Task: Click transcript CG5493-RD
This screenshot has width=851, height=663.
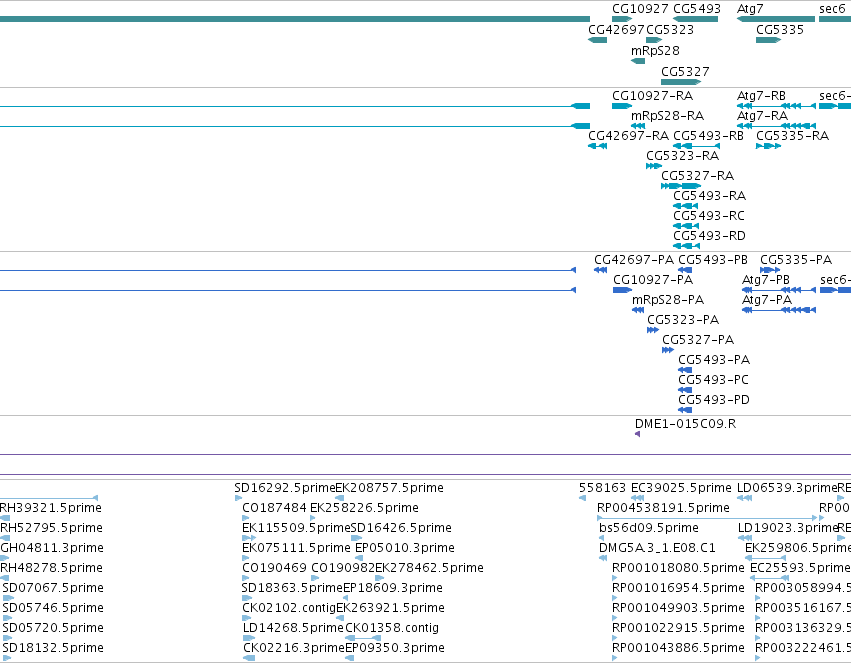Action: pos(687,246)
